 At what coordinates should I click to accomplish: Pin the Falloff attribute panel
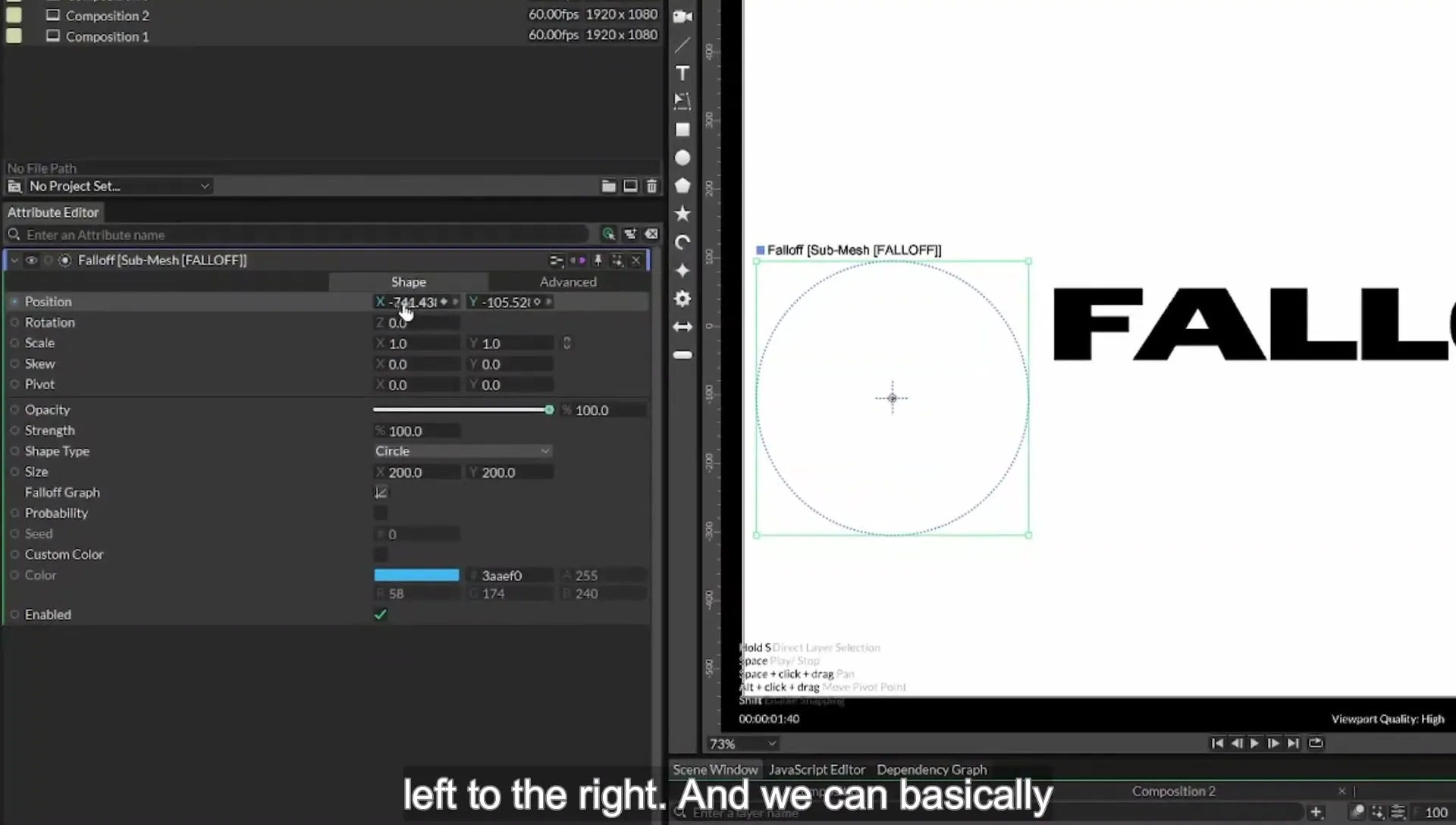[x=598, y=260]
